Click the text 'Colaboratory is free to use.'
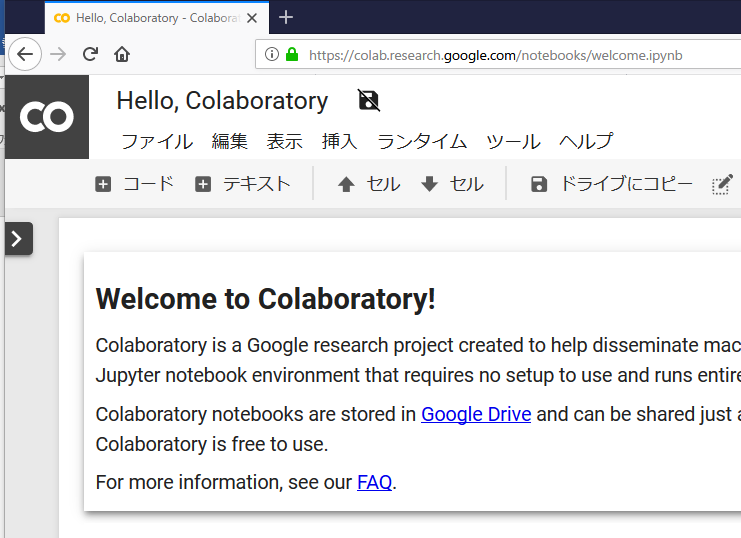This screenshot has width=741, height=538. tap(212, 444)
